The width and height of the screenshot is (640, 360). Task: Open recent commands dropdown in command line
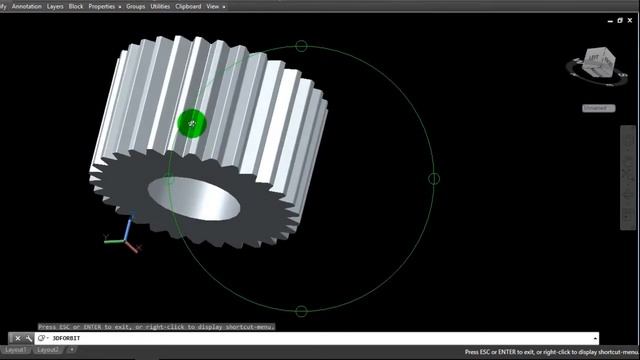click(x=43, y=338)
